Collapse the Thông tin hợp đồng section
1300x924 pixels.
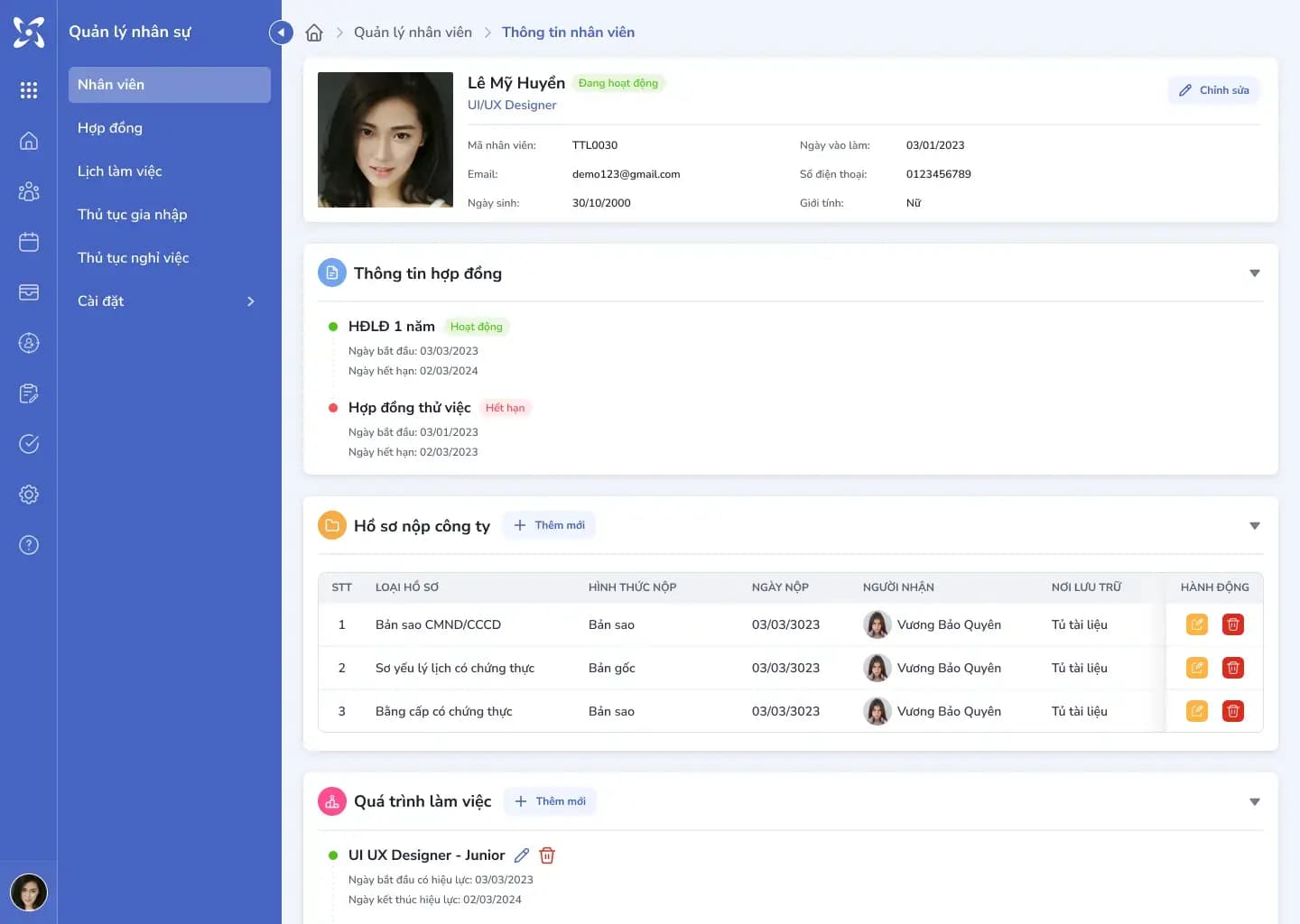pos(1254,273)
